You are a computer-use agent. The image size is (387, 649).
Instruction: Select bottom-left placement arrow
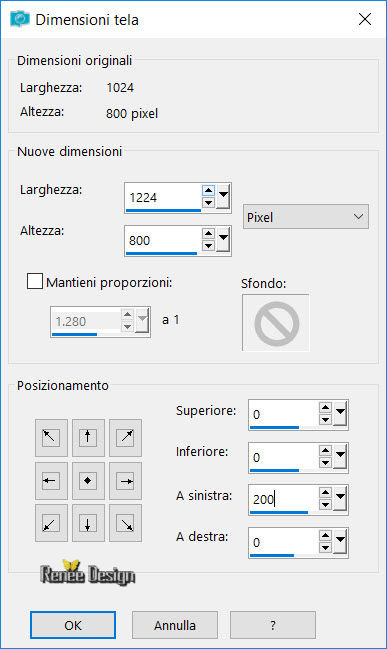[51, 523]
